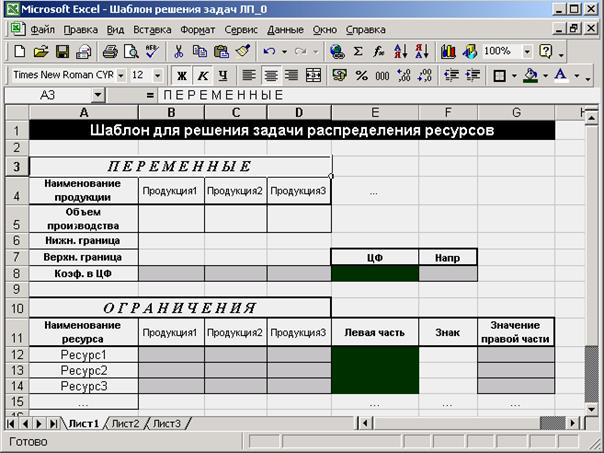Launch the Chart Wizard icon
The image size is (604, 453).
point(448,51)
